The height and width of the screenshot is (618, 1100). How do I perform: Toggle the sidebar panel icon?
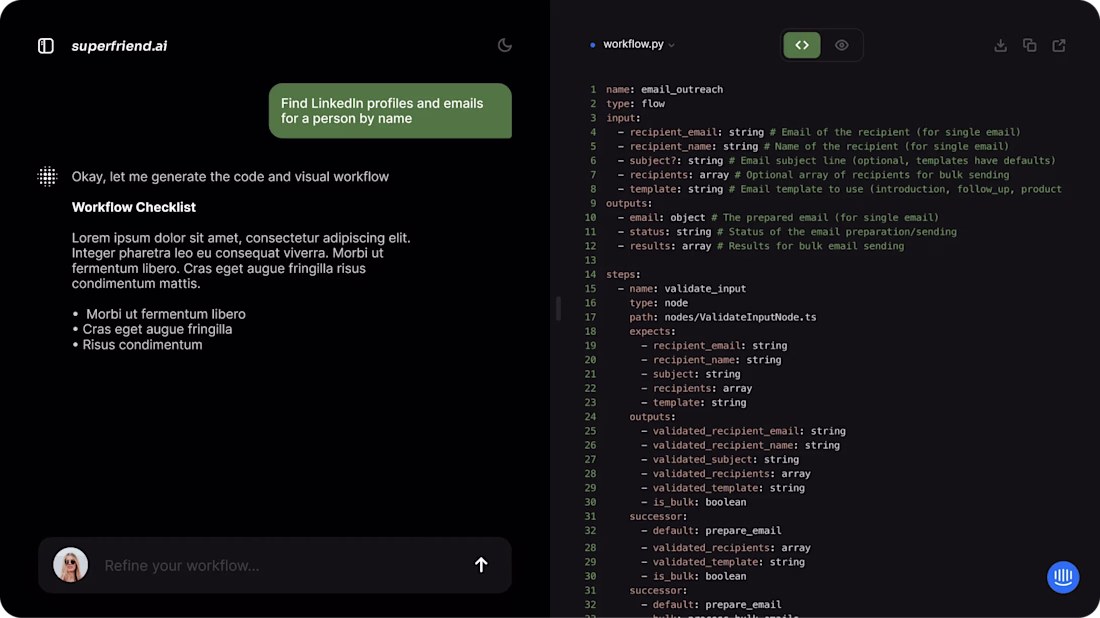click(46, 46)
